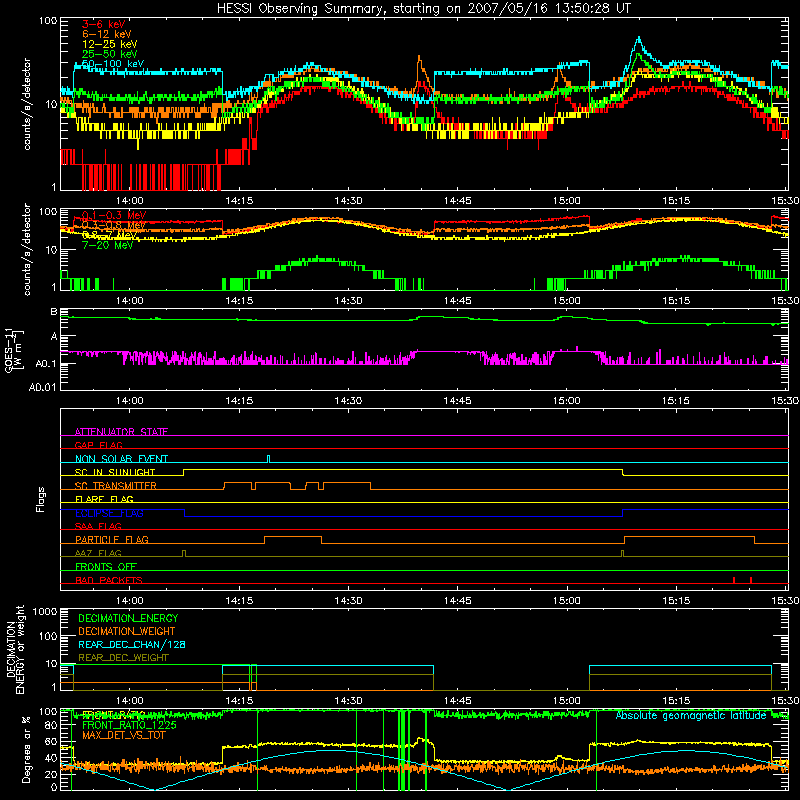800x800 pixels.
Task: Click the DECIMATION ENERGY or weight axis label
Action: [x=15, y=649]
